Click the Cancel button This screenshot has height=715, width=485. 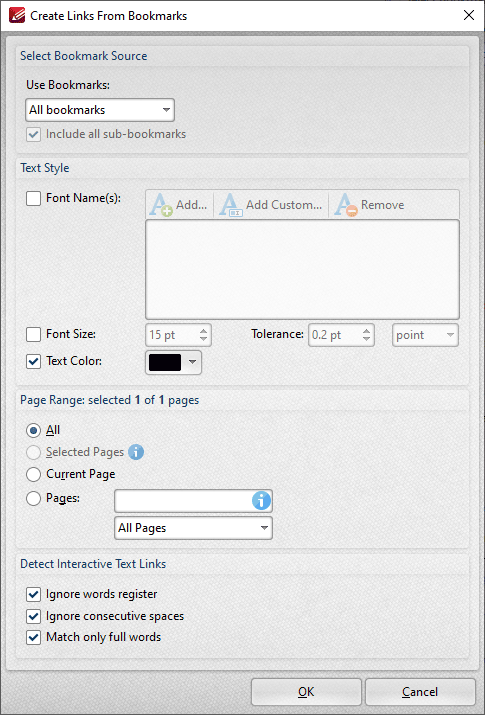tap(420, 692)
